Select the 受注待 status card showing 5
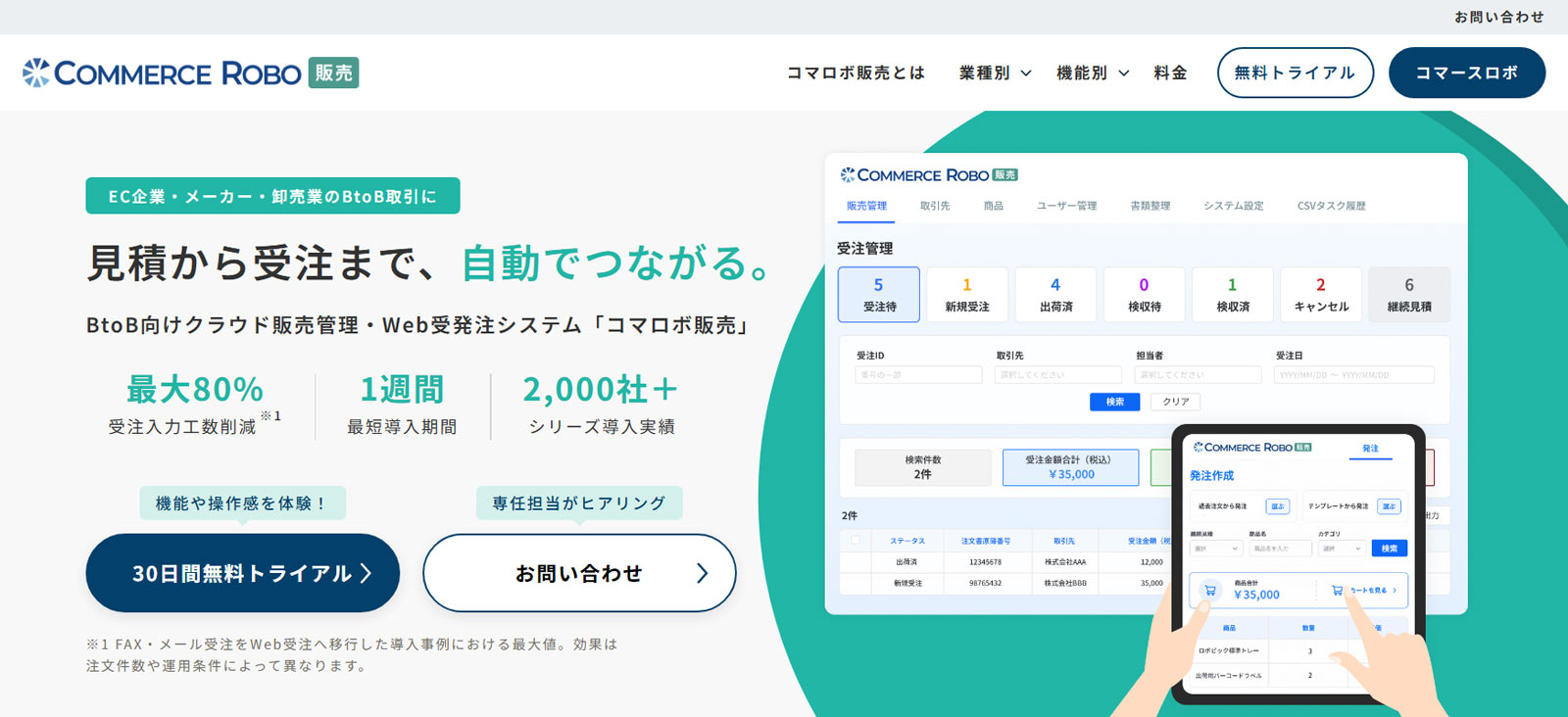 879,294
